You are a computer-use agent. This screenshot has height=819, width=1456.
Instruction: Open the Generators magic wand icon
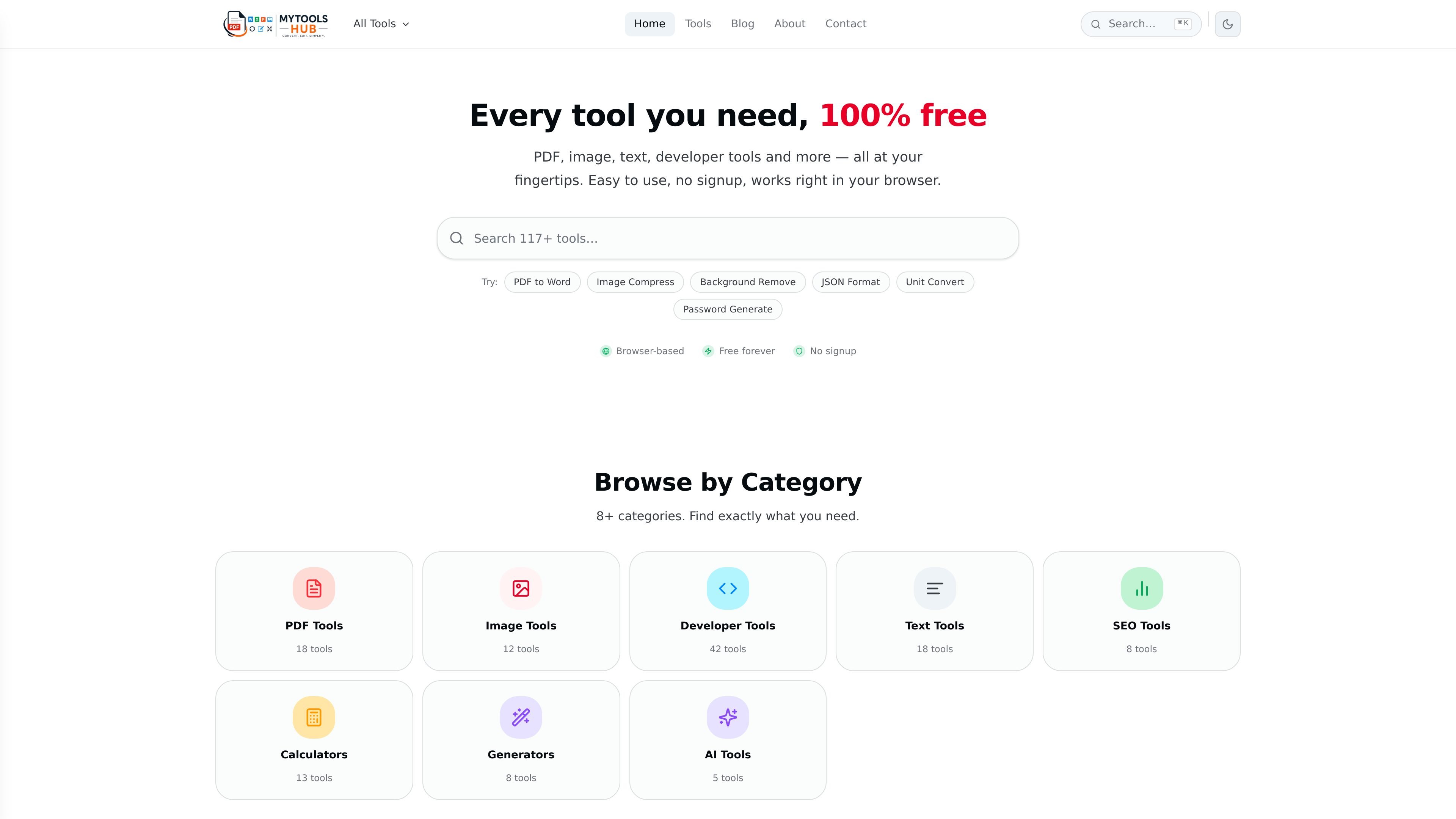pos(521,717)
